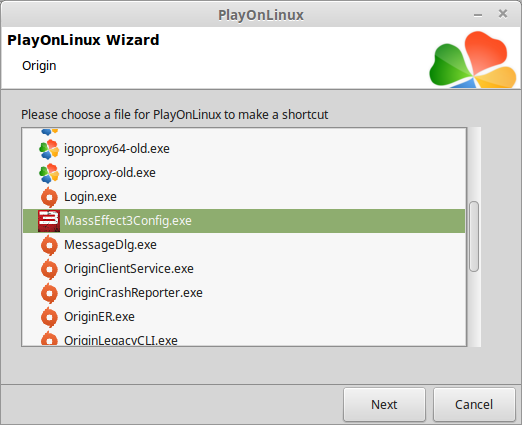522x425 pixels.
Task: Click the Origin icon beside OriginClientService.exe
Action: click(x=49, y=269)
